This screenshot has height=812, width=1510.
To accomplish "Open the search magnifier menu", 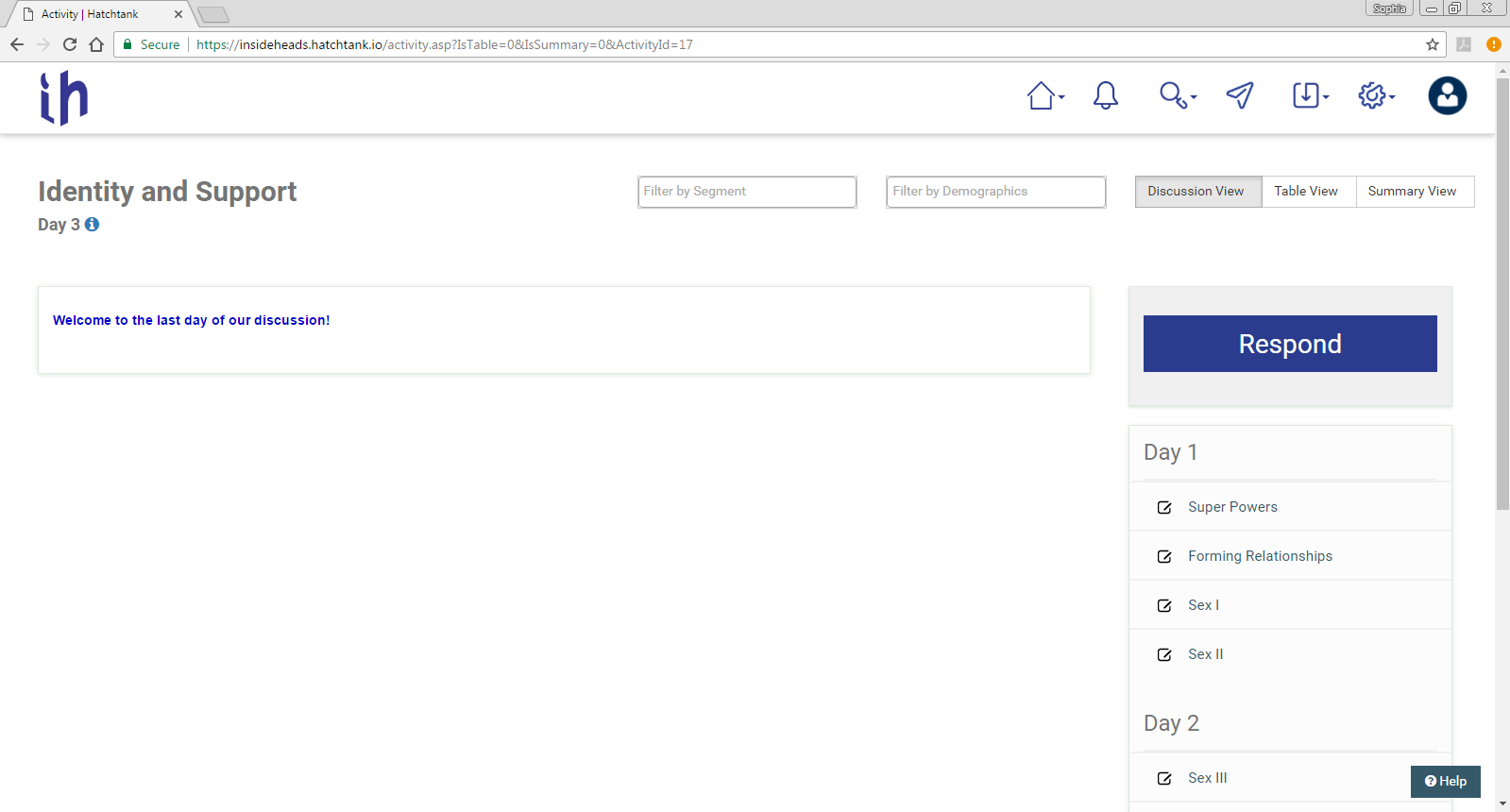I will tap(1177, 95).
